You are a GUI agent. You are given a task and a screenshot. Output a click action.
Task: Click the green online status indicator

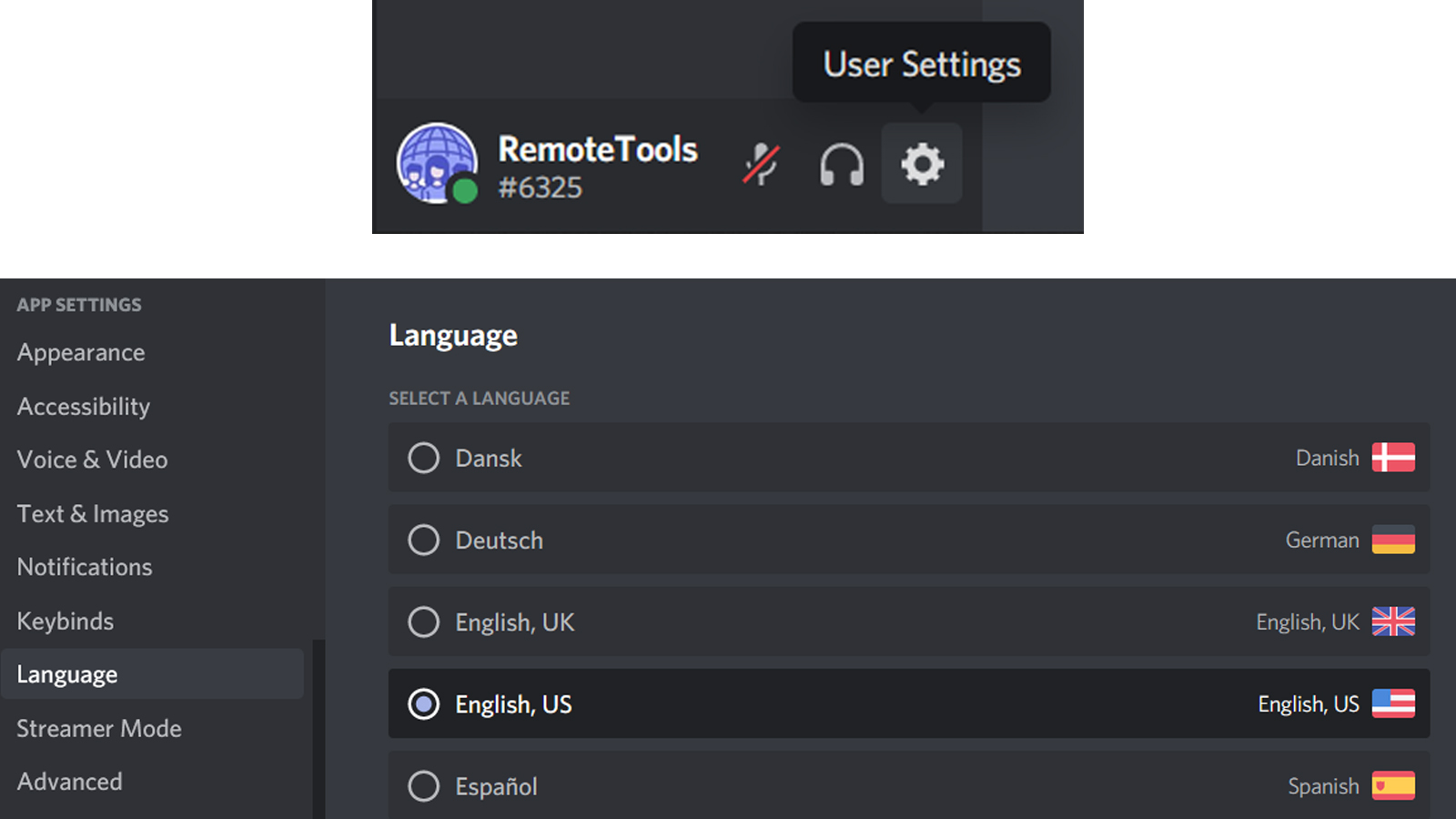(x=465, y=190)
